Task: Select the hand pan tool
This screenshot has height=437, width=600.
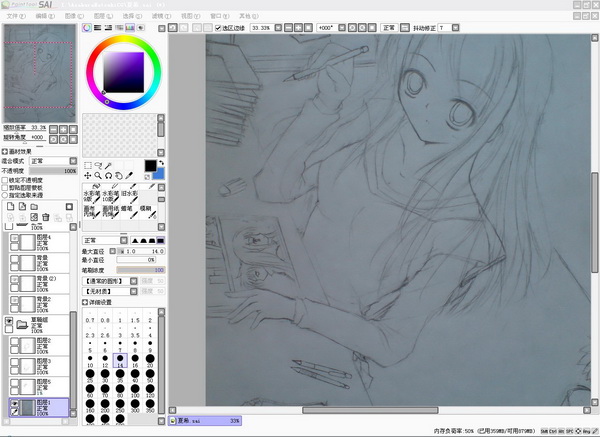Action: pos(119,175)
